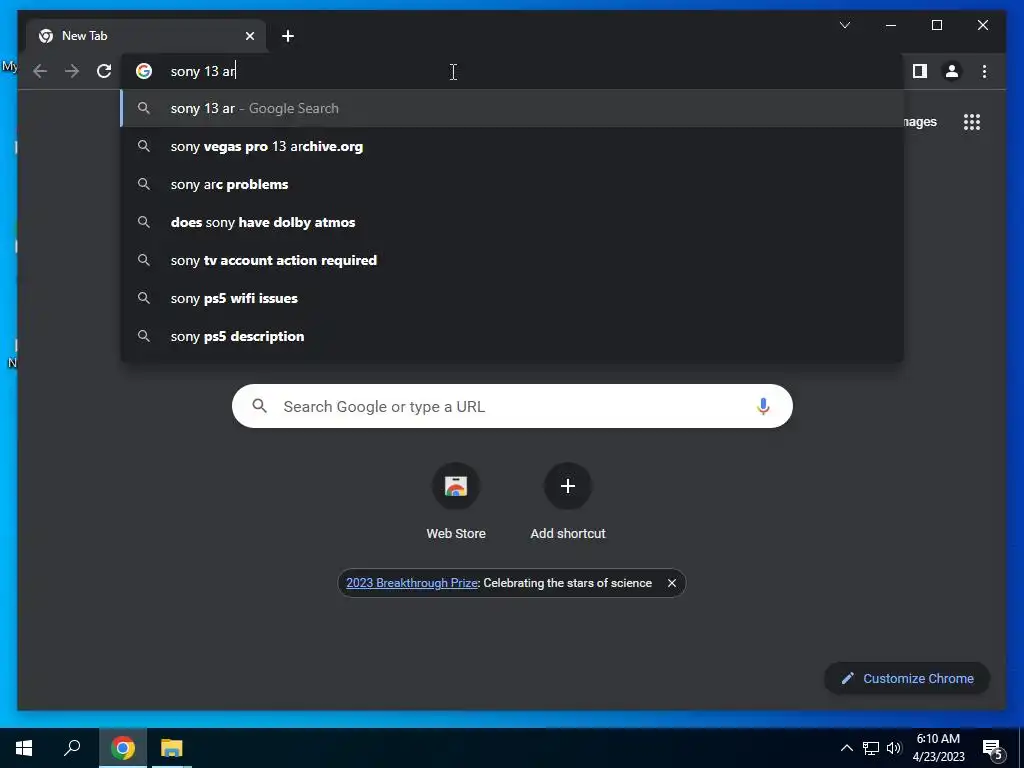Screen dimensions: 1024x768
Task: Click the 'Search Google or type a URL' box
Action: [x=512, y=406]
